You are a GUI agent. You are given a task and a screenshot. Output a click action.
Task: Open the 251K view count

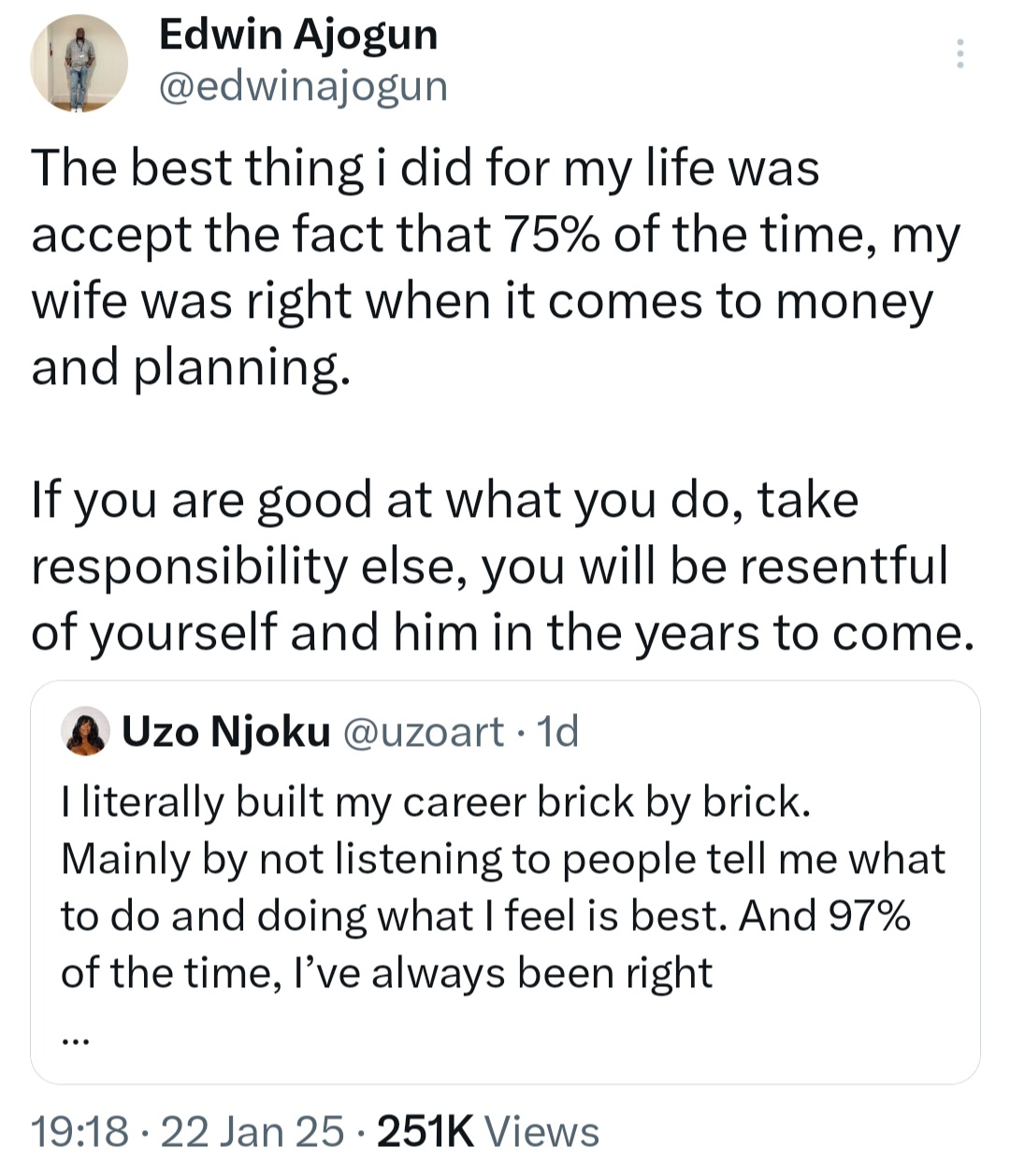coord(425,1131)
